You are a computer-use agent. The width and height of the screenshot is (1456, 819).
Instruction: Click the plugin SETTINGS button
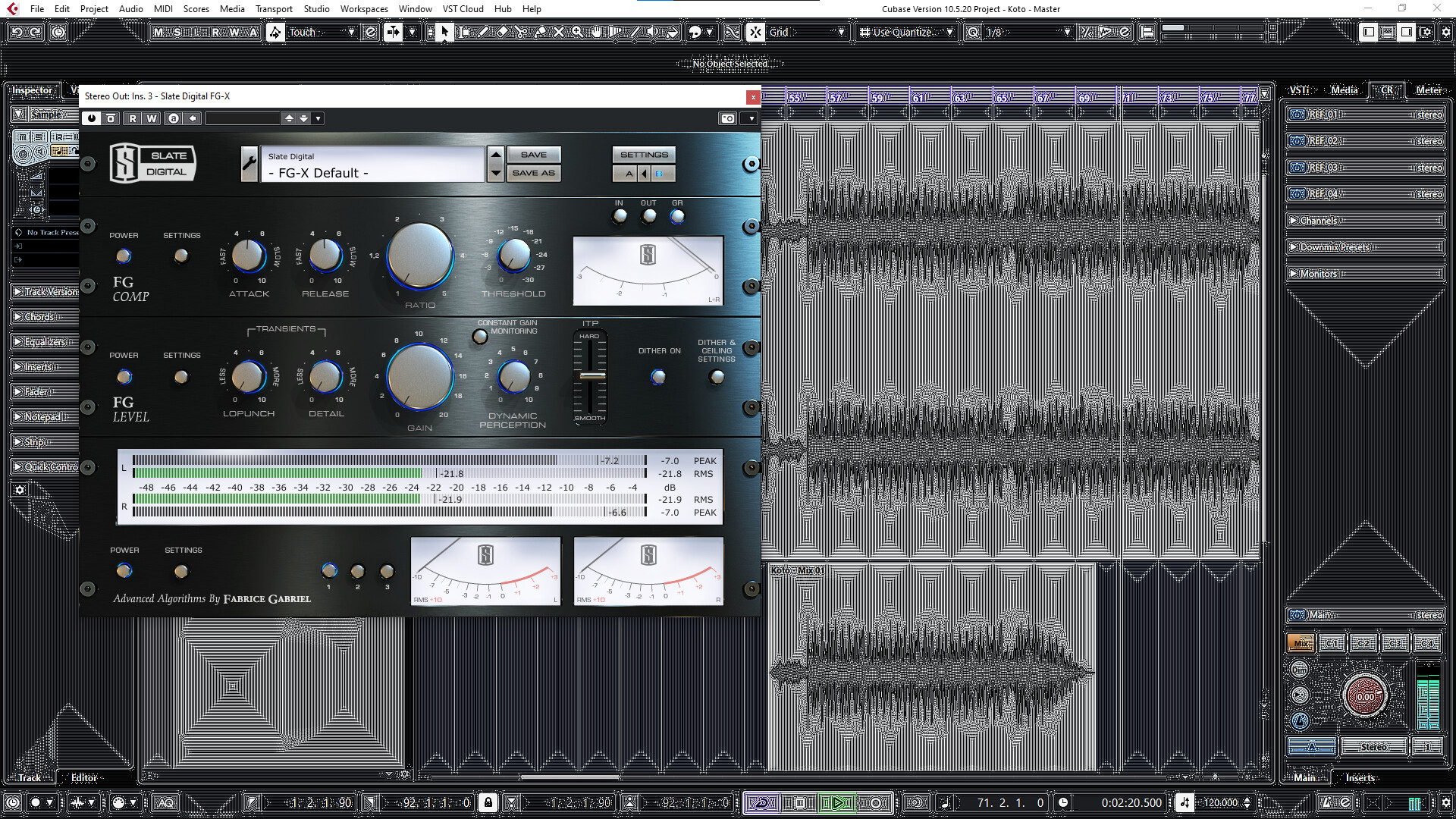pos(644,155)
